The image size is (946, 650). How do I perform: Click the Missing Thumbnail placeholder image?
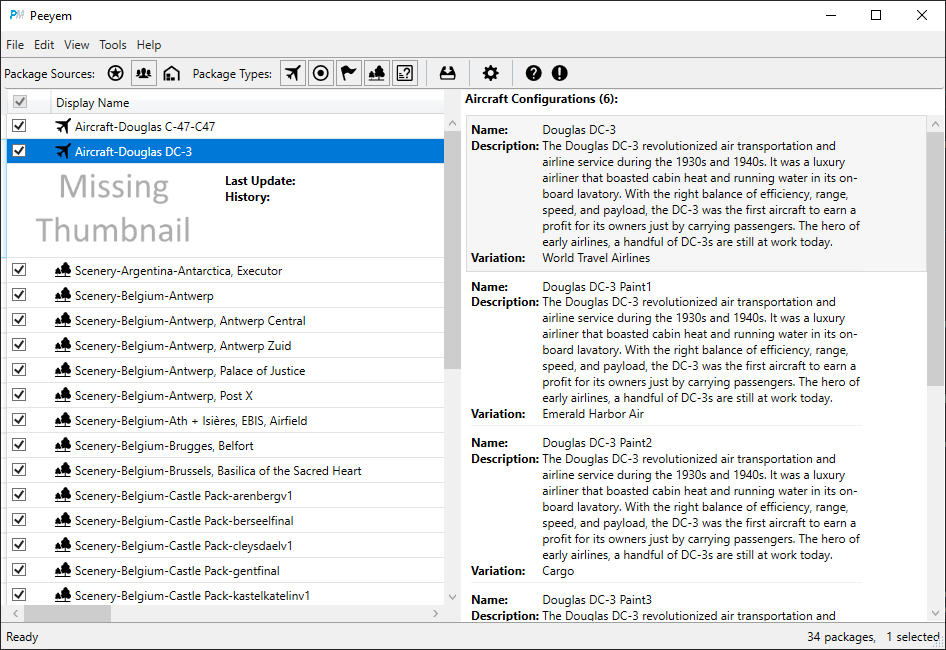point(113,208)
